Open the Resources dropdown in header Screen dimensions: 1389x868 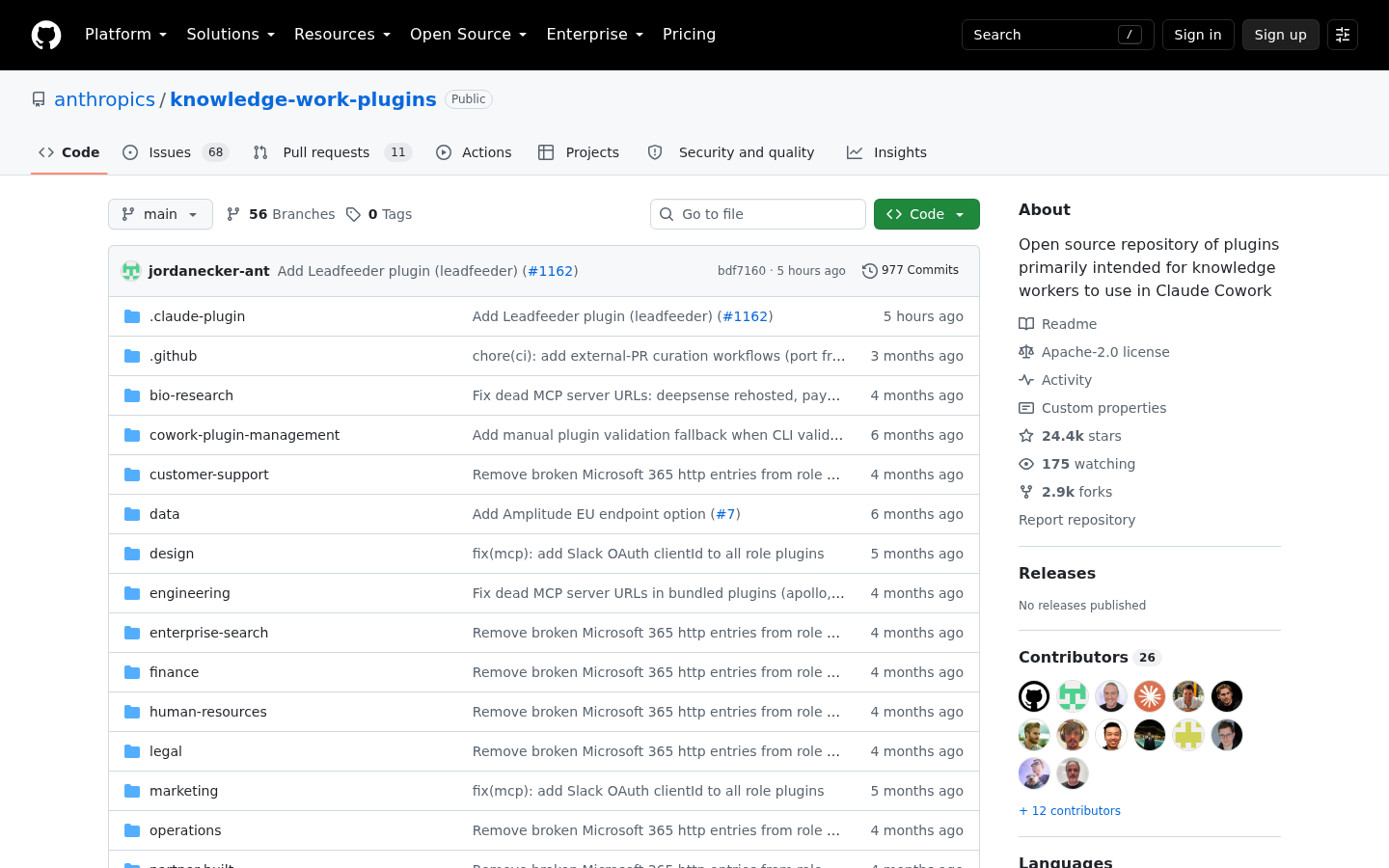tap(342, 35)
